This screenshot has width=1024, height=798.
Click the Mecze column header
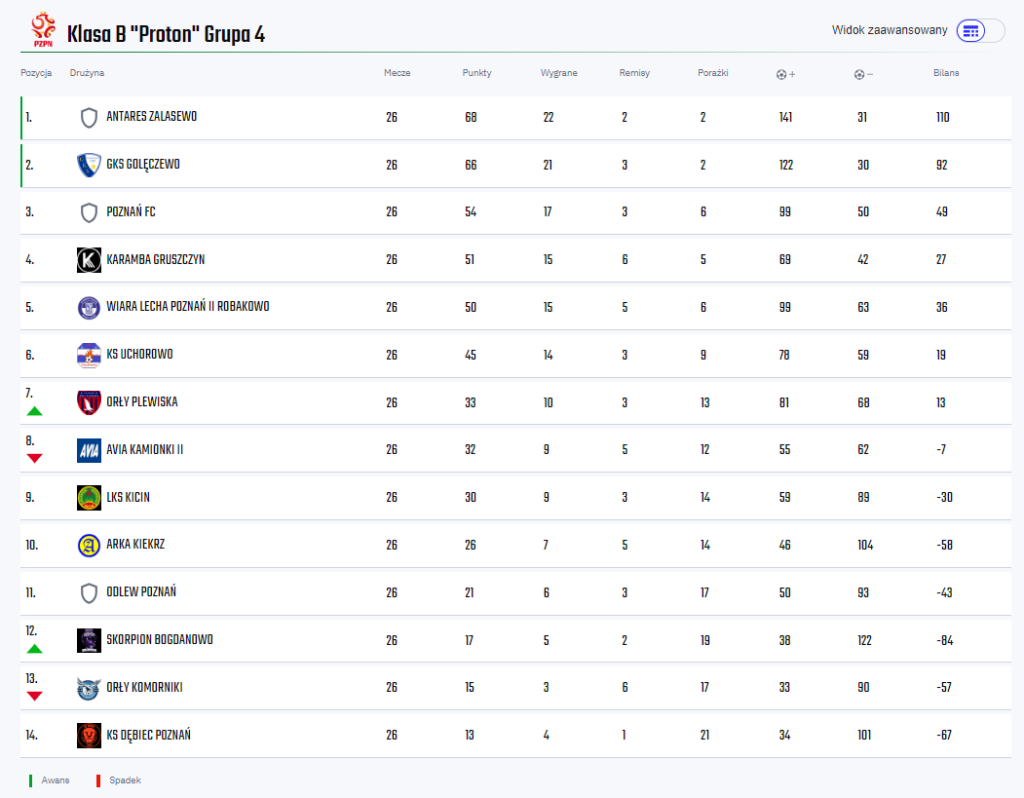coord(397,73)
